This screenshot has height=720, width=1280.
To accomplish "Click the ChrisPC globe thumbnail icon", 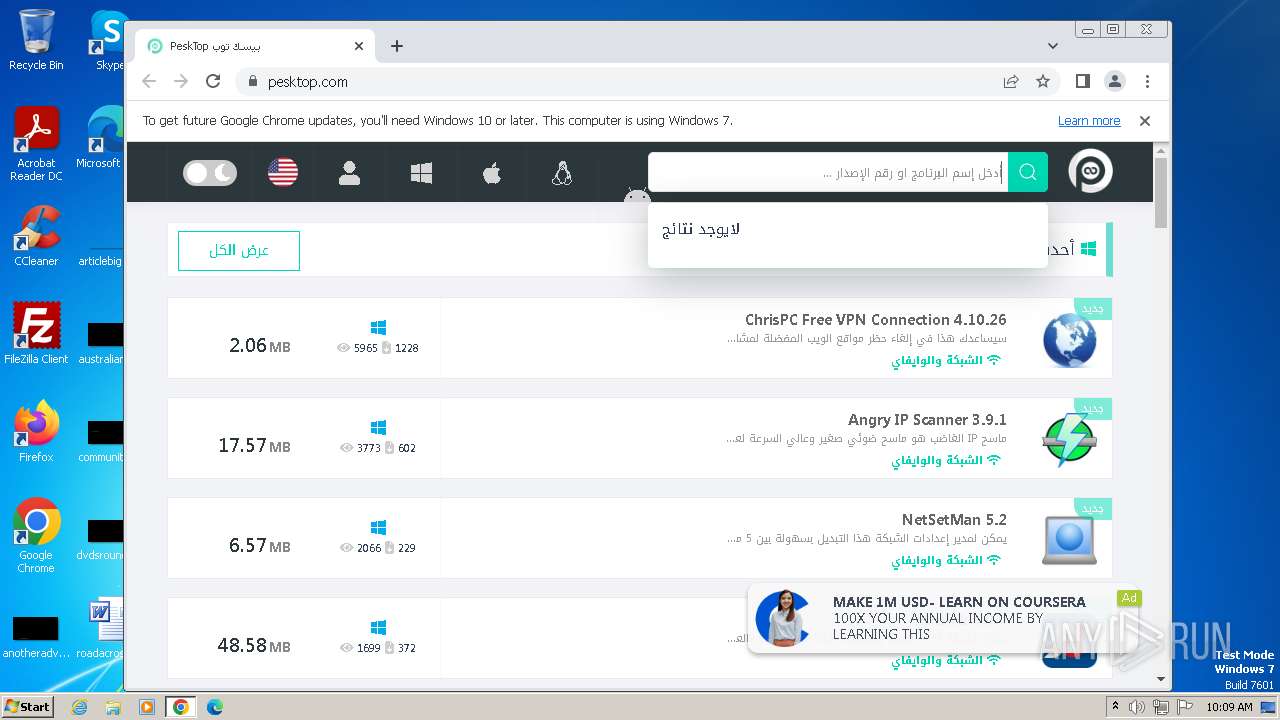I will click(x=1069, y=340).
